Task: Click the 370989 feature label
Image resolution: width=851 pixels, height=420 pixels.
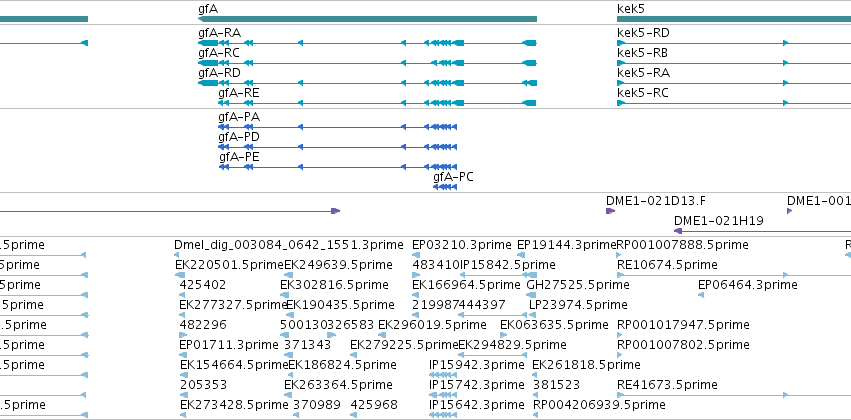Action: [x=317, y=405]
